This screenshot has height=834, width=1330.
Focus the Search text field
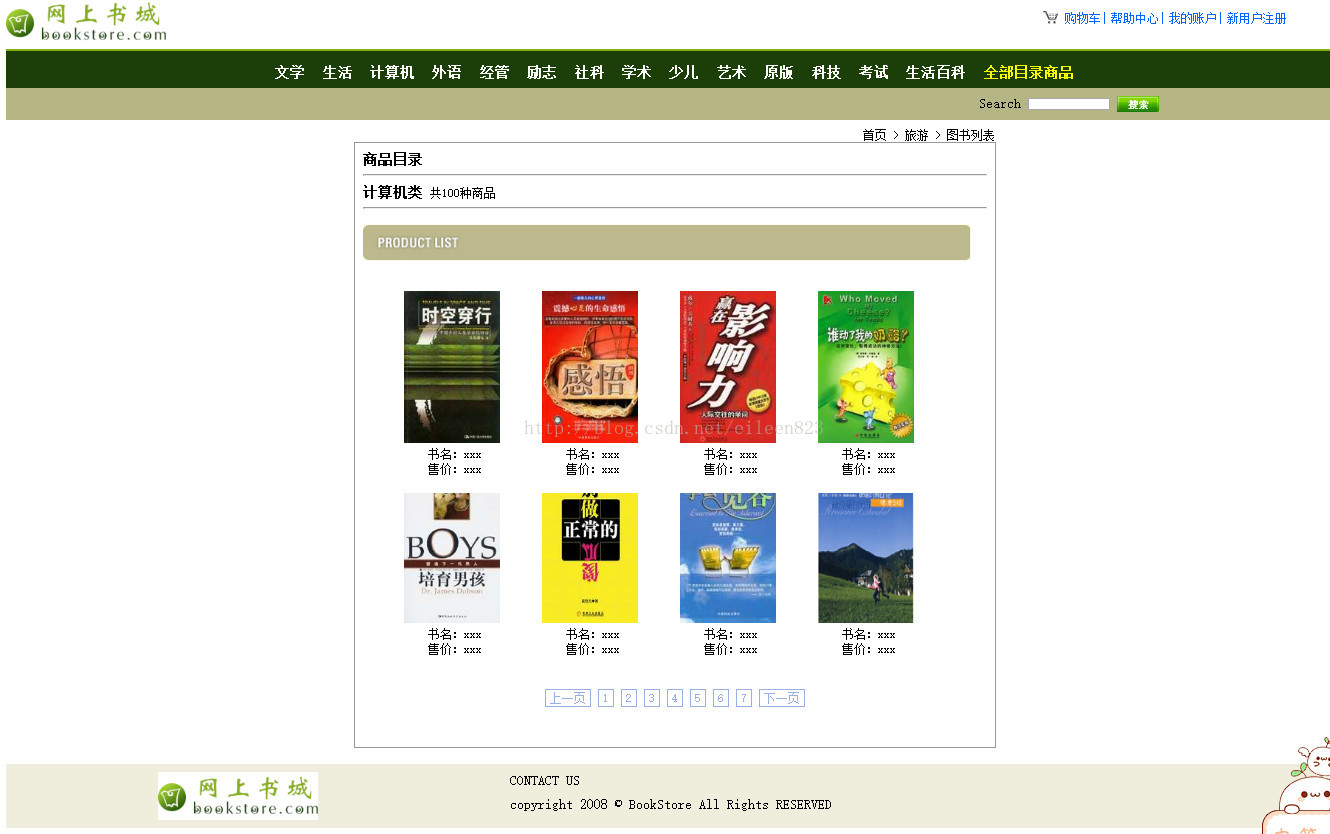1069,104
